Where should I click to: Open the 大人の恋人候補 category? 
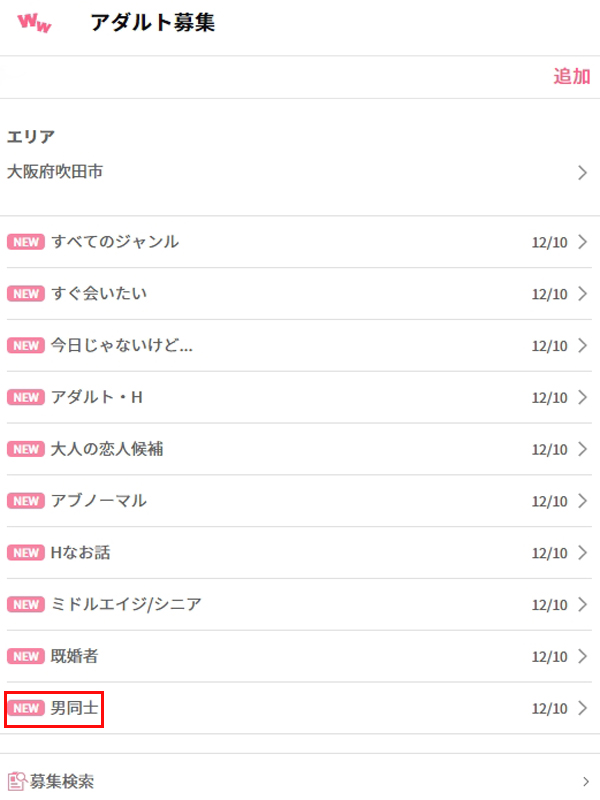(107, 449)
